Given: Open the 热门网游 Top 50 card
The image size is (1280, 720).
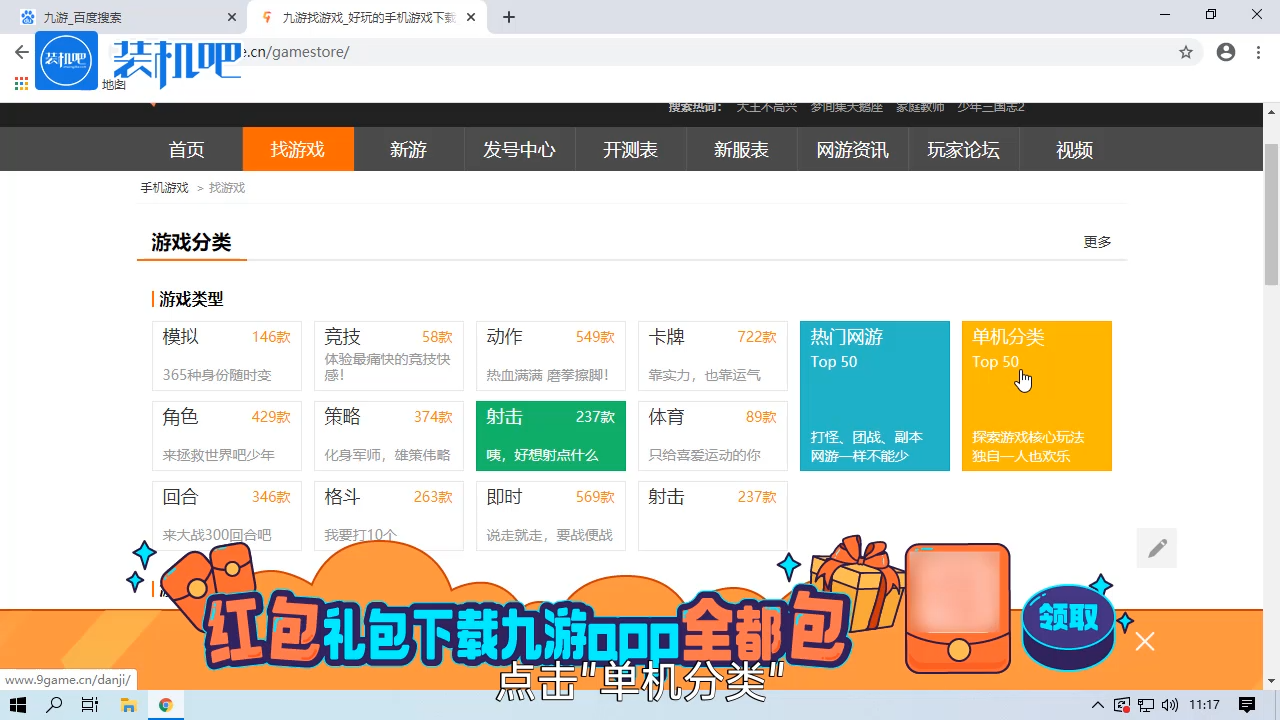Looking at the screenshot, I should pos(875,396).
